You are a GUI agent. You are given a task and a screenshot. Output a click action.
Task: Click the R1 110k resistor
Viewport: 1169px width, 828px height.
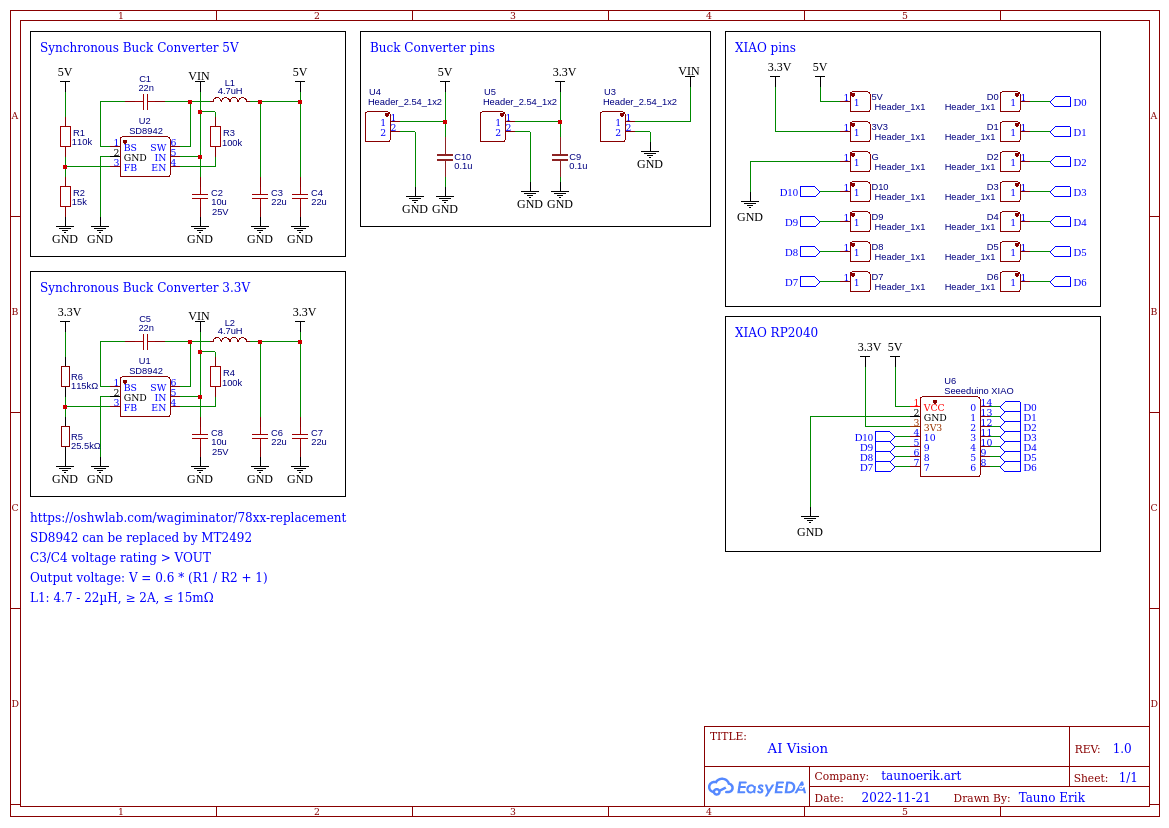tap(65, 137)
